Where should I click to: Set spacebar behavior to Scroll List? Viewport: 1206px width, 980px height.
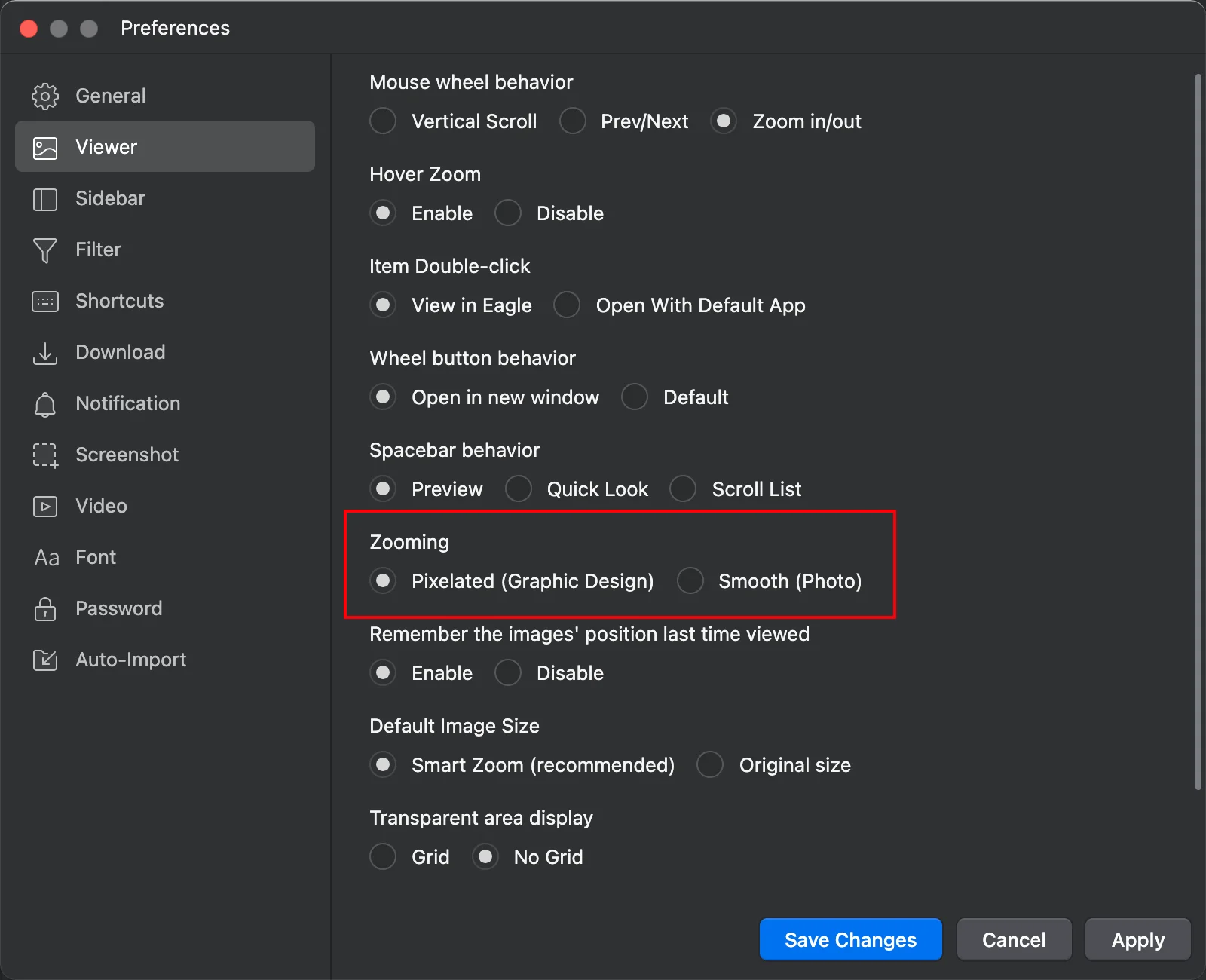click(683, 488)
